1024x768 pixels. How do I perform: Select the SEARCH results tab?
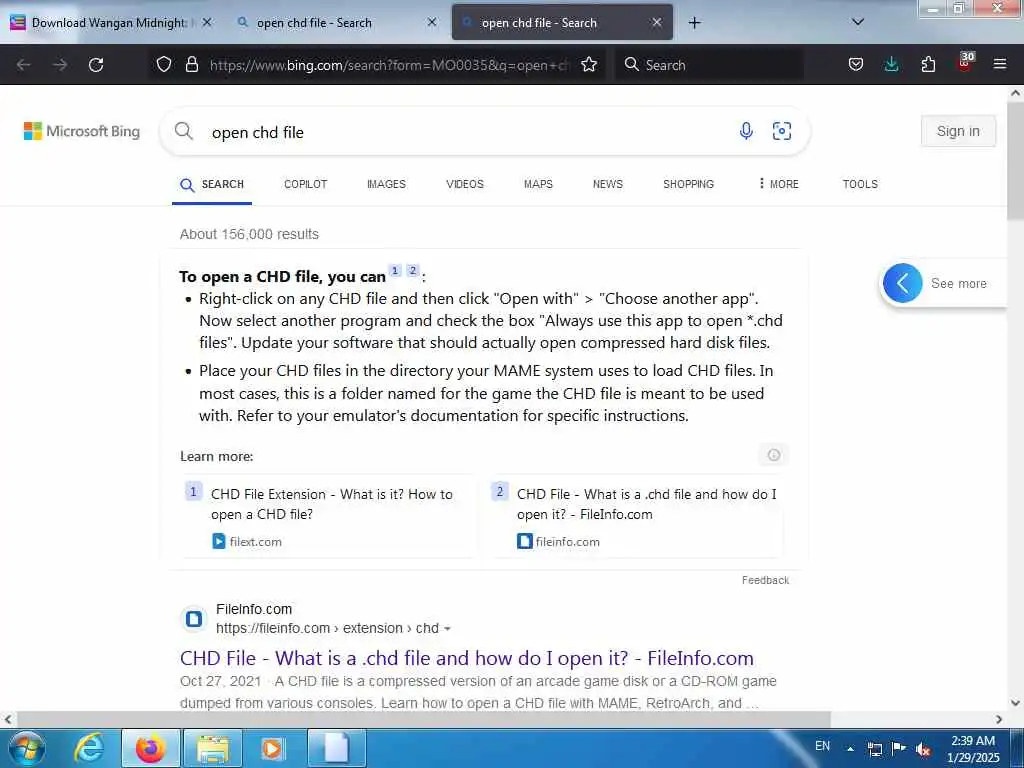(212, 185)
